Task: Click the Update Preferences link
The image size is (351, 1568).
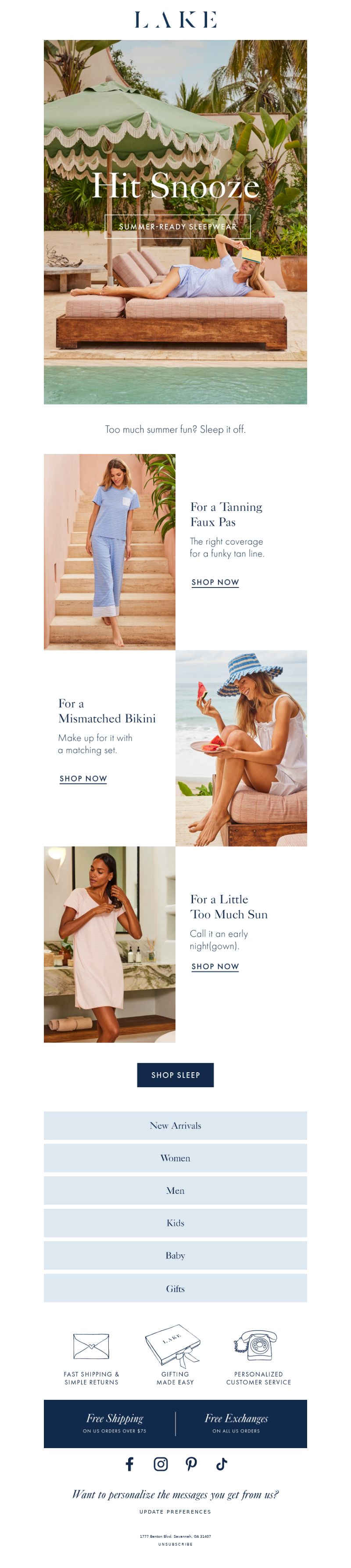Action: [175, 1511]
